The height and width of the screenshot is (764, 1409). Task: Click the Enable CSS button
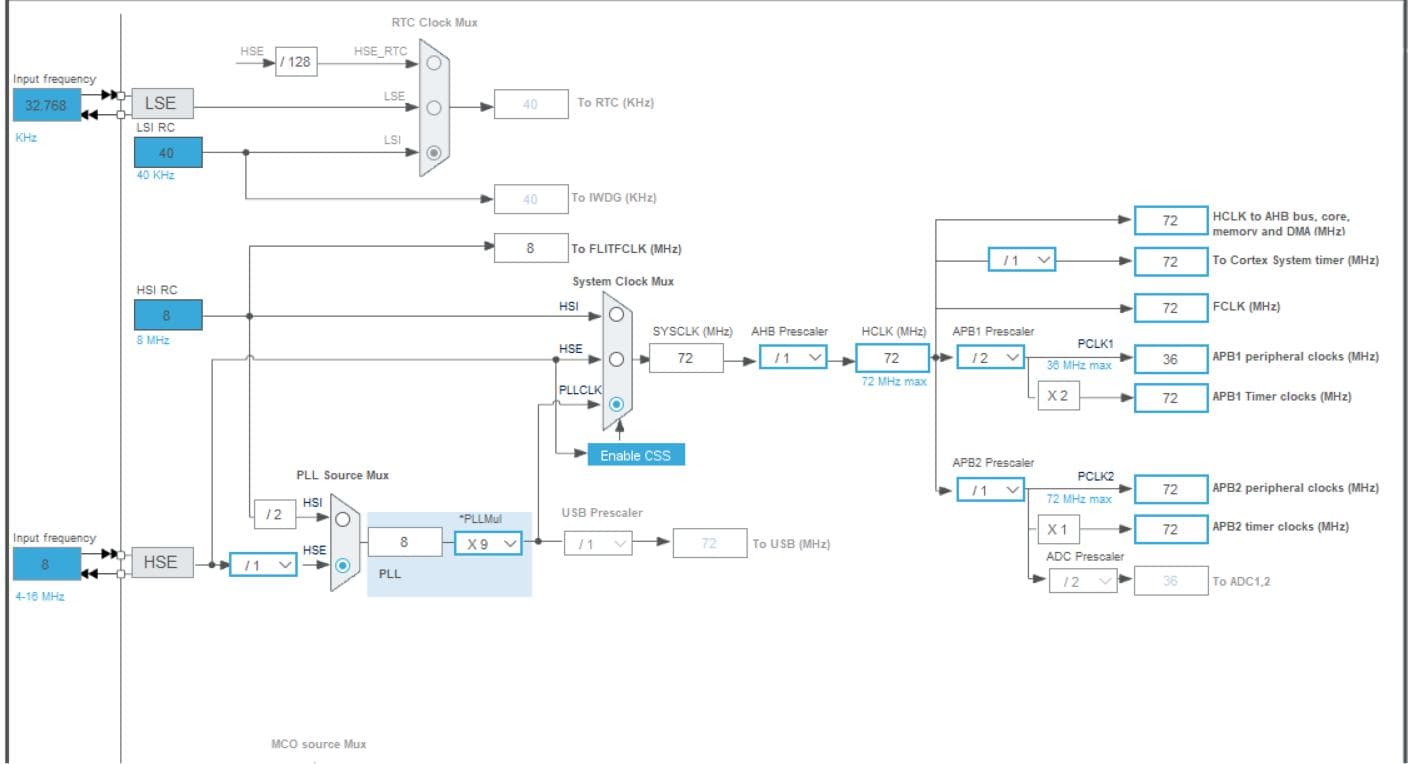[x=636, y=455]
